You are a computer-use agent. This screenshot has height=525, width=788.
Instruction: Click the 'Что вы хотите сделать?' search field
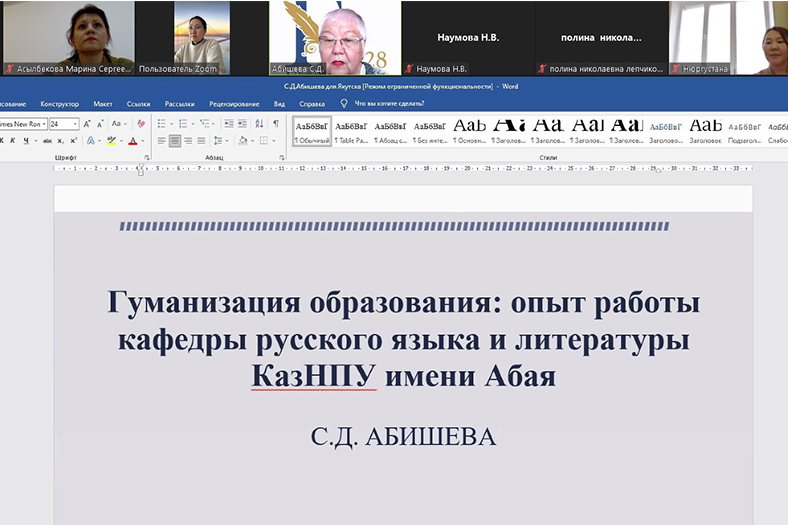[x=388, y=103]
